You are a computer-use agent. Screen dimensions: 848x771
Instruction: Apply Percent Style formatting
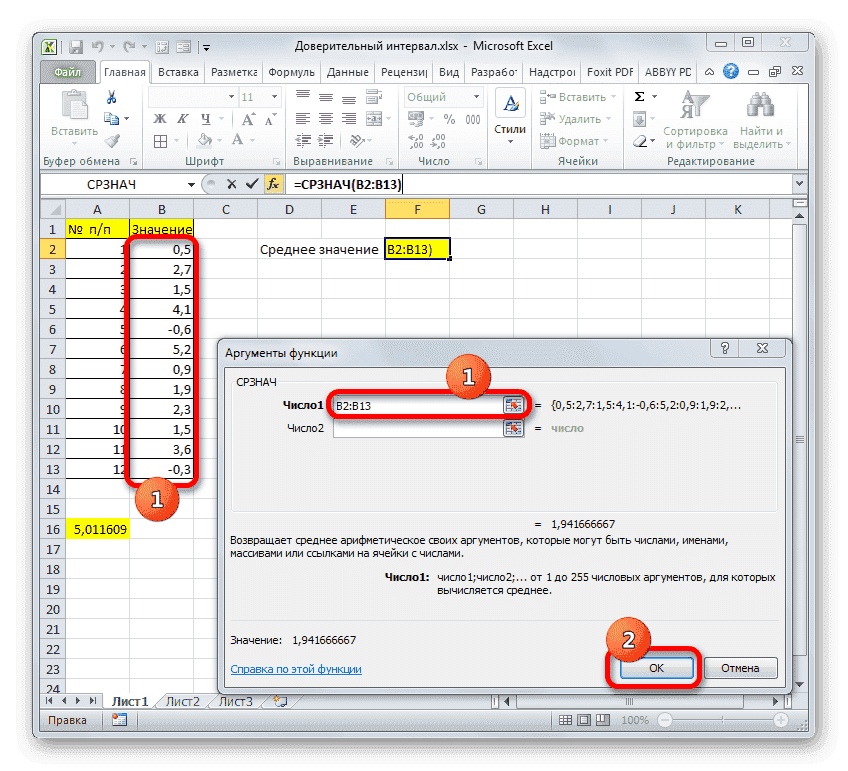(x=448, y=119)
